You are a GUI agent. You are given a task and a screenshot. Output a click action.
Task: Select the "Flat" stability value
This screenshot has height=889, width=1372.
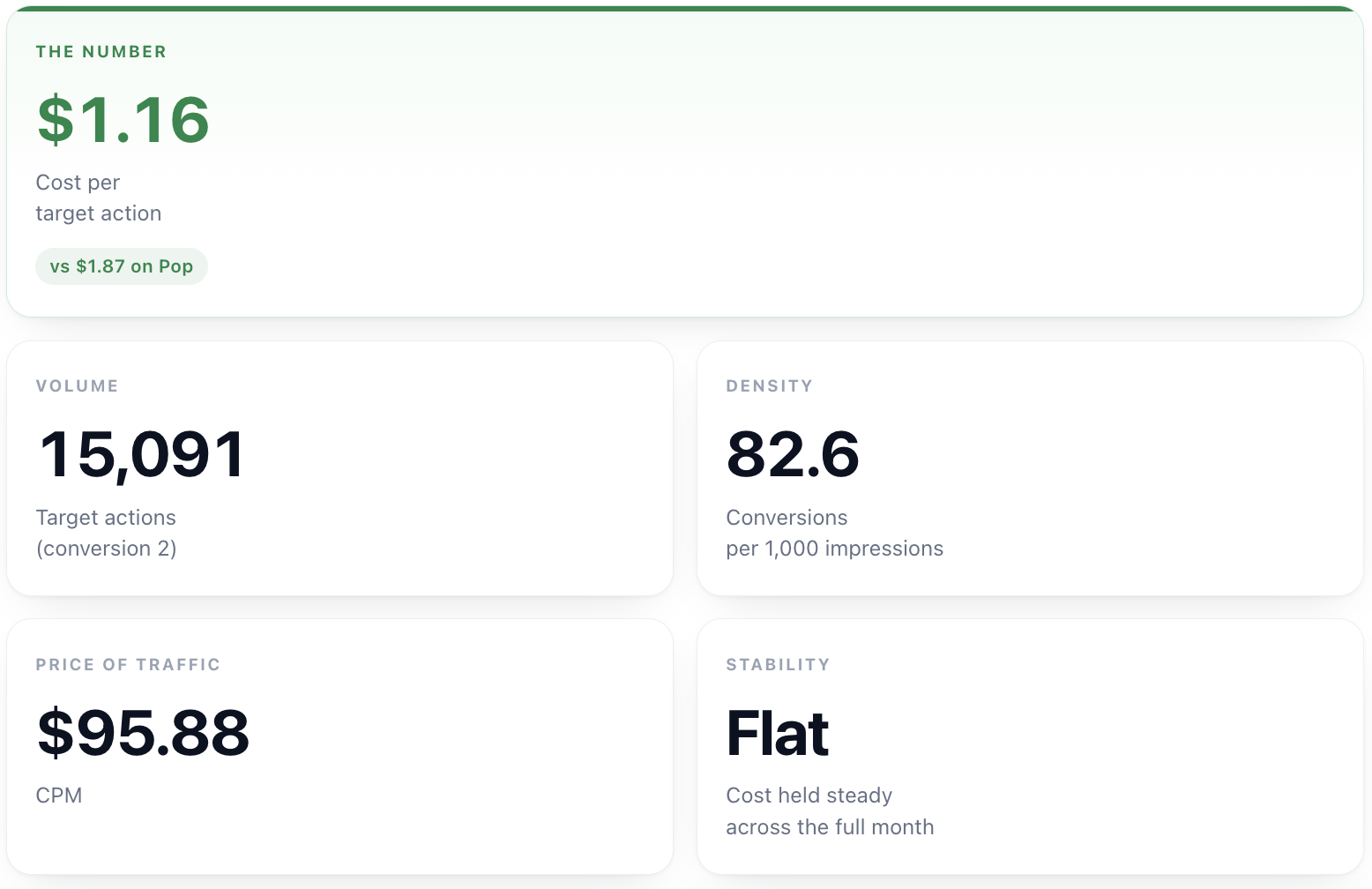(778, 733)
